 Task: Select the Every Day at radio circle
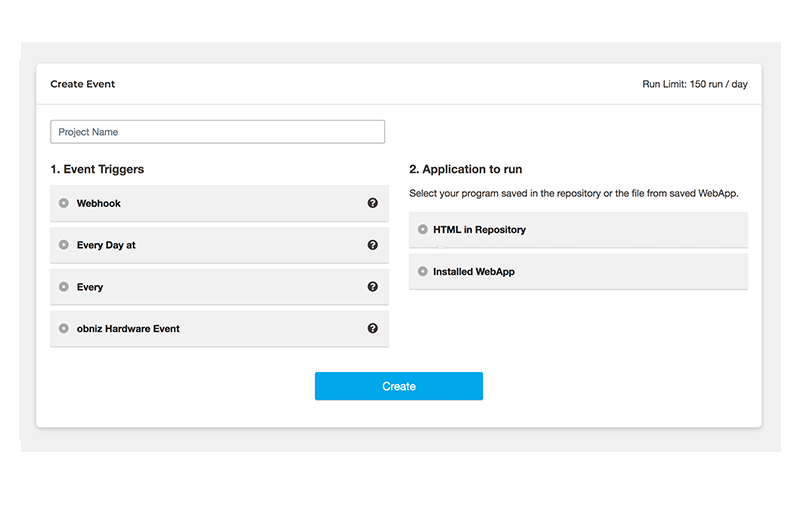pos(64,245)
